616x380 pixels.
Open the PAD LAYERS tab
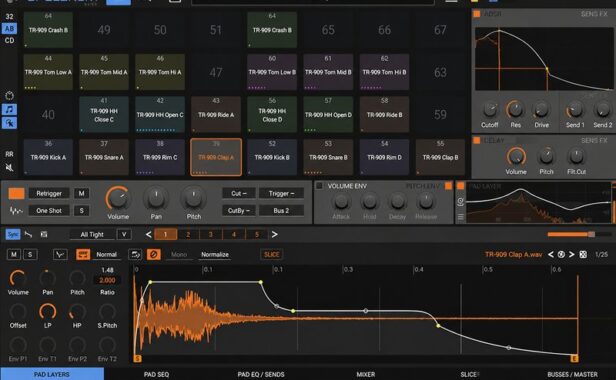click(52, 374)
